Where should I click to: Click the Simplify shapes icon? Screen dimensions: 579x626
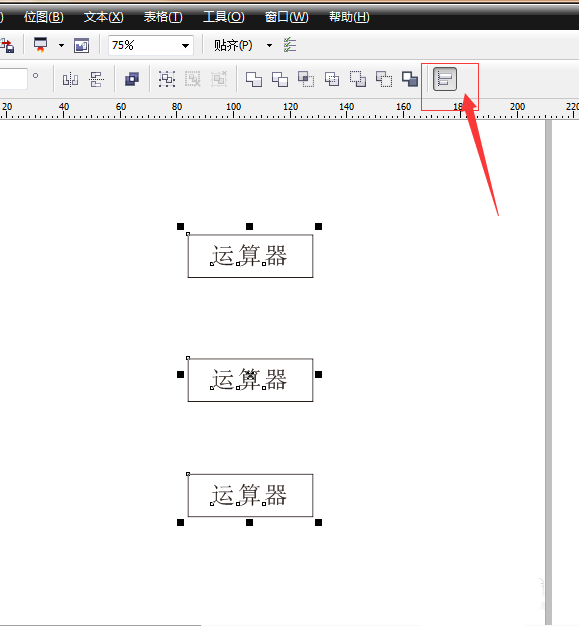point(332,79)
